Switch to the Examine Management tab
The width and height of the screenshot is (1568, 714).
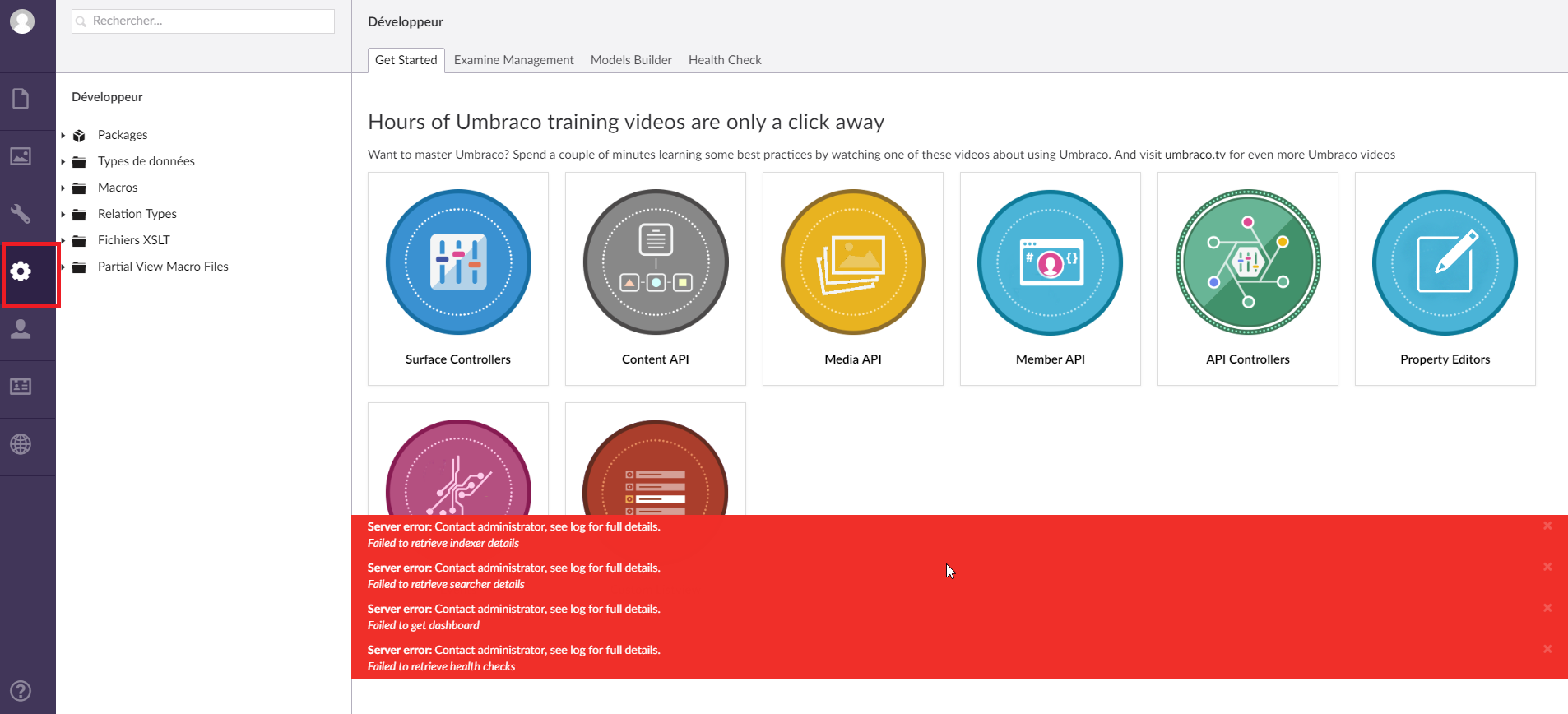tap(514, 60)
